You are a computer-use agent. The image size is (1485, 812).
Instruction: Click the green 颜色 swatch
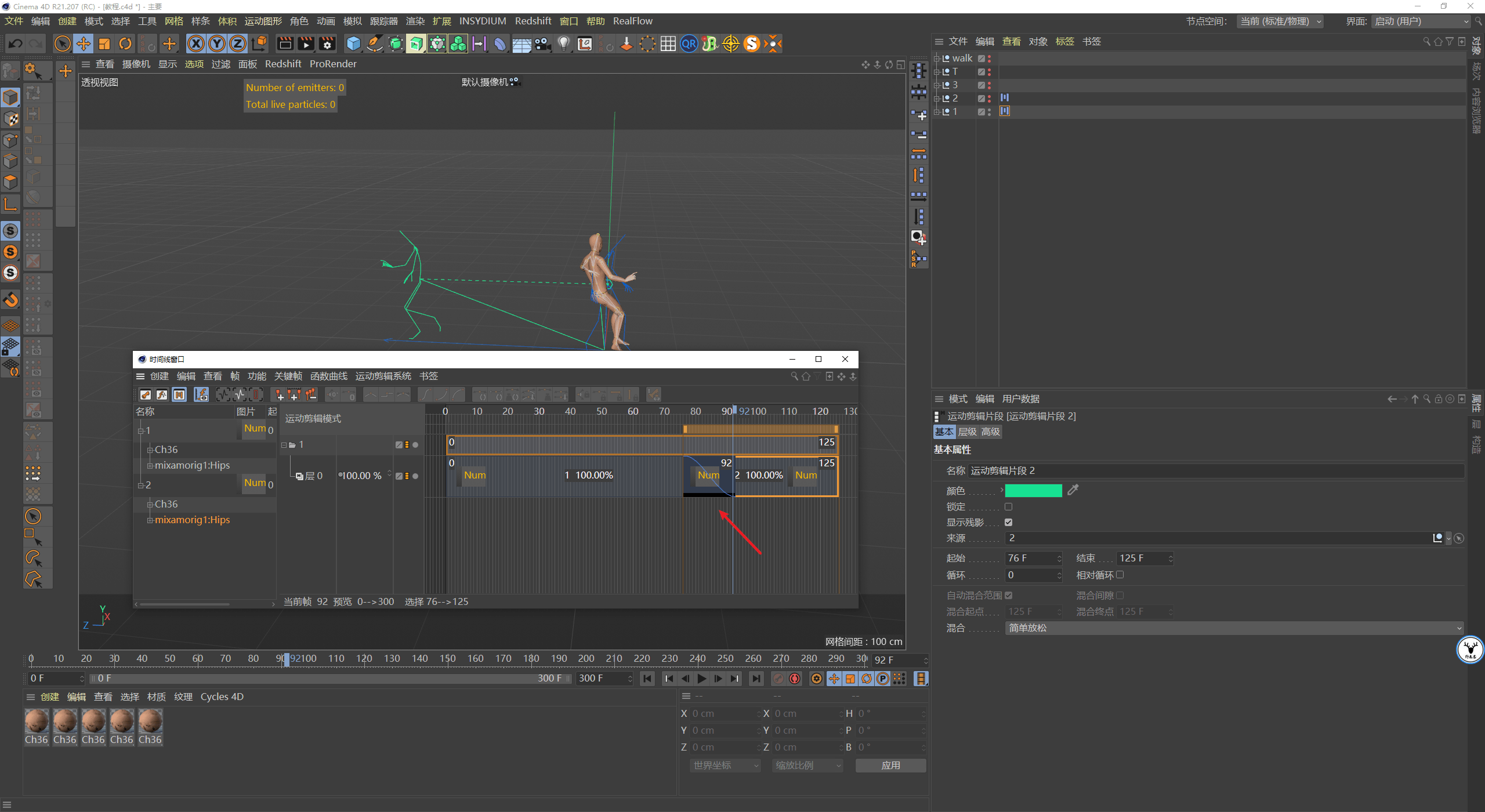point(1033,491)
